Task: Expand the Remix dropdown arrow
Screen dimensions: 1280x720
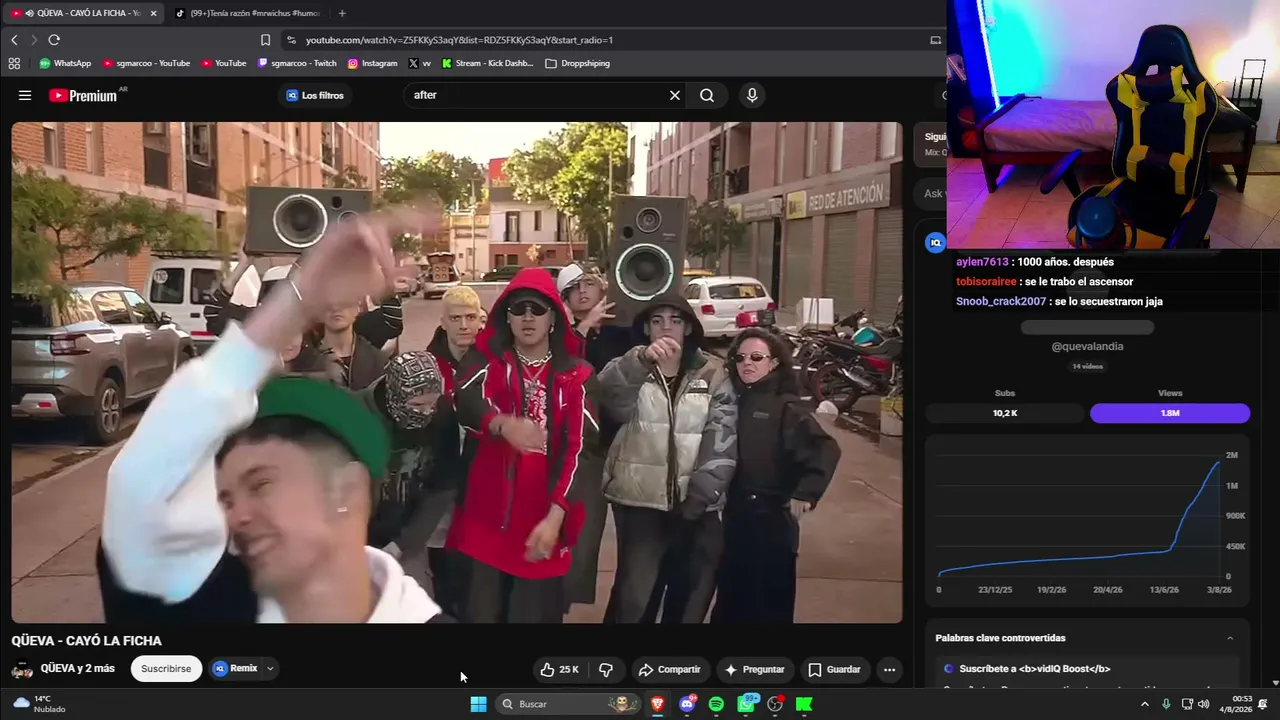Action: (270, 668)
